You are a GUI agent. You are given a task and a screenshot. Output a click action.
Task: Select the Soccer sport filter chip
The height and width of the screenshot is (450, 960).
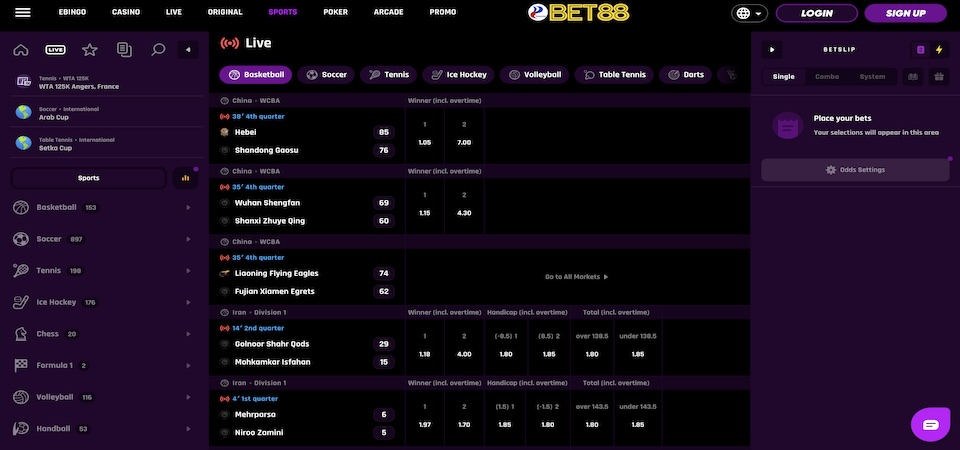(326, 75)
